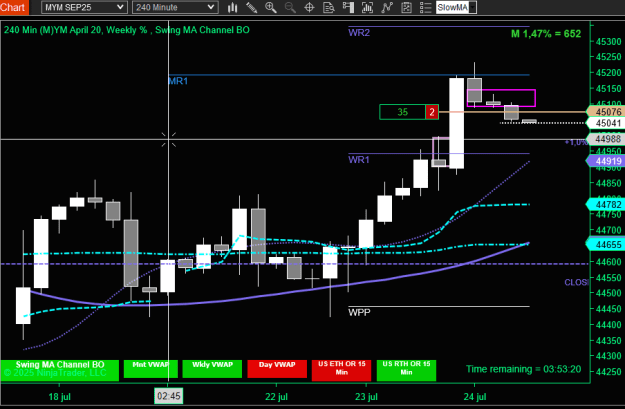Open the chart trader panel icon
This screenshot has width=625, height=409.
point(348,7)
